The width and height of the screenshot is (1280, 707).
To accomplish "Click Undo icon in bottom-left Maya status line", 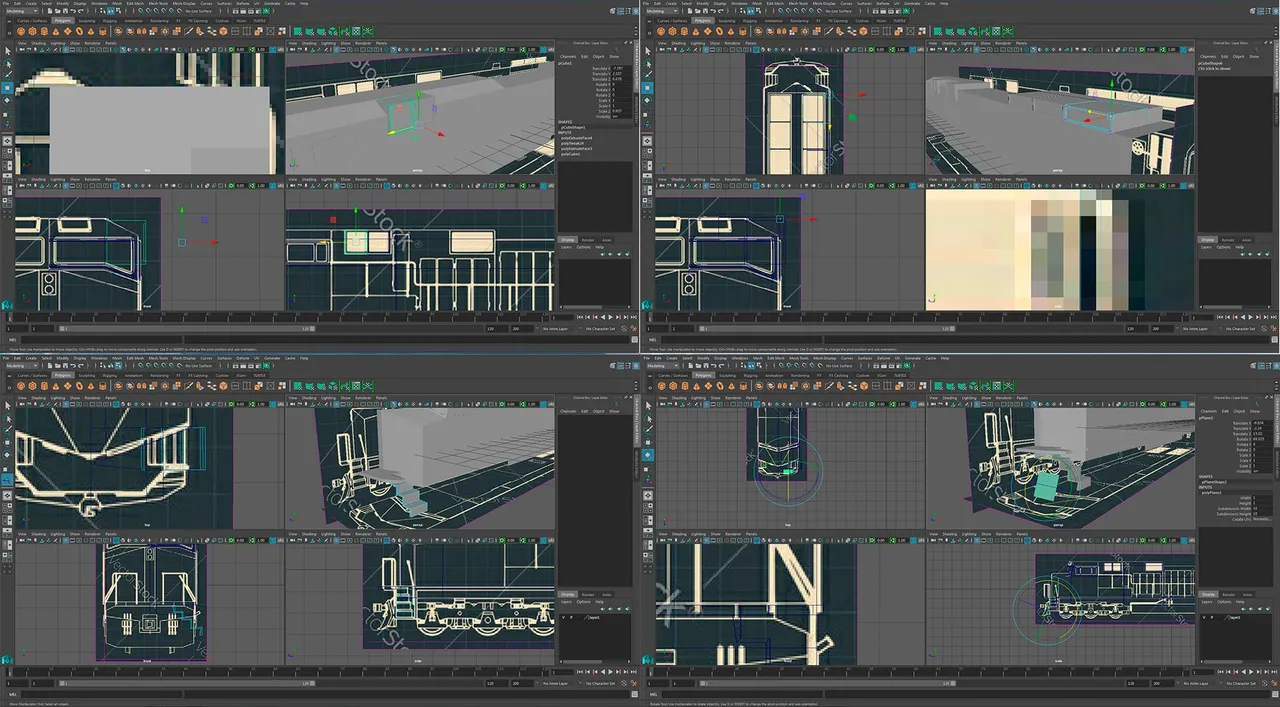I will pos(73,364).
